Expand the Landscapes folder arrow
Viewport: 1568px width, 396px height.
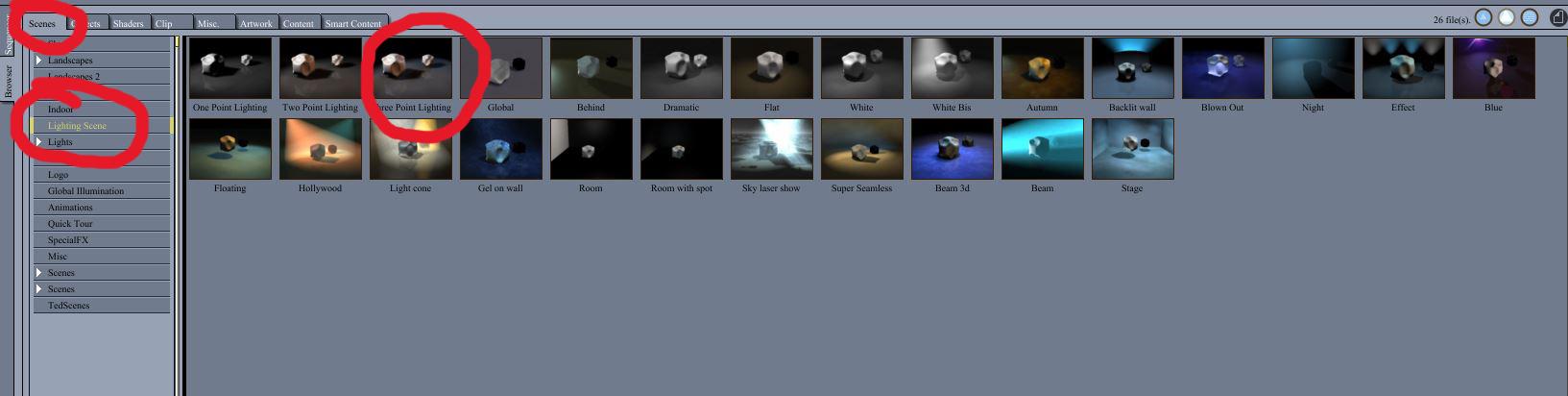point(39,61)
